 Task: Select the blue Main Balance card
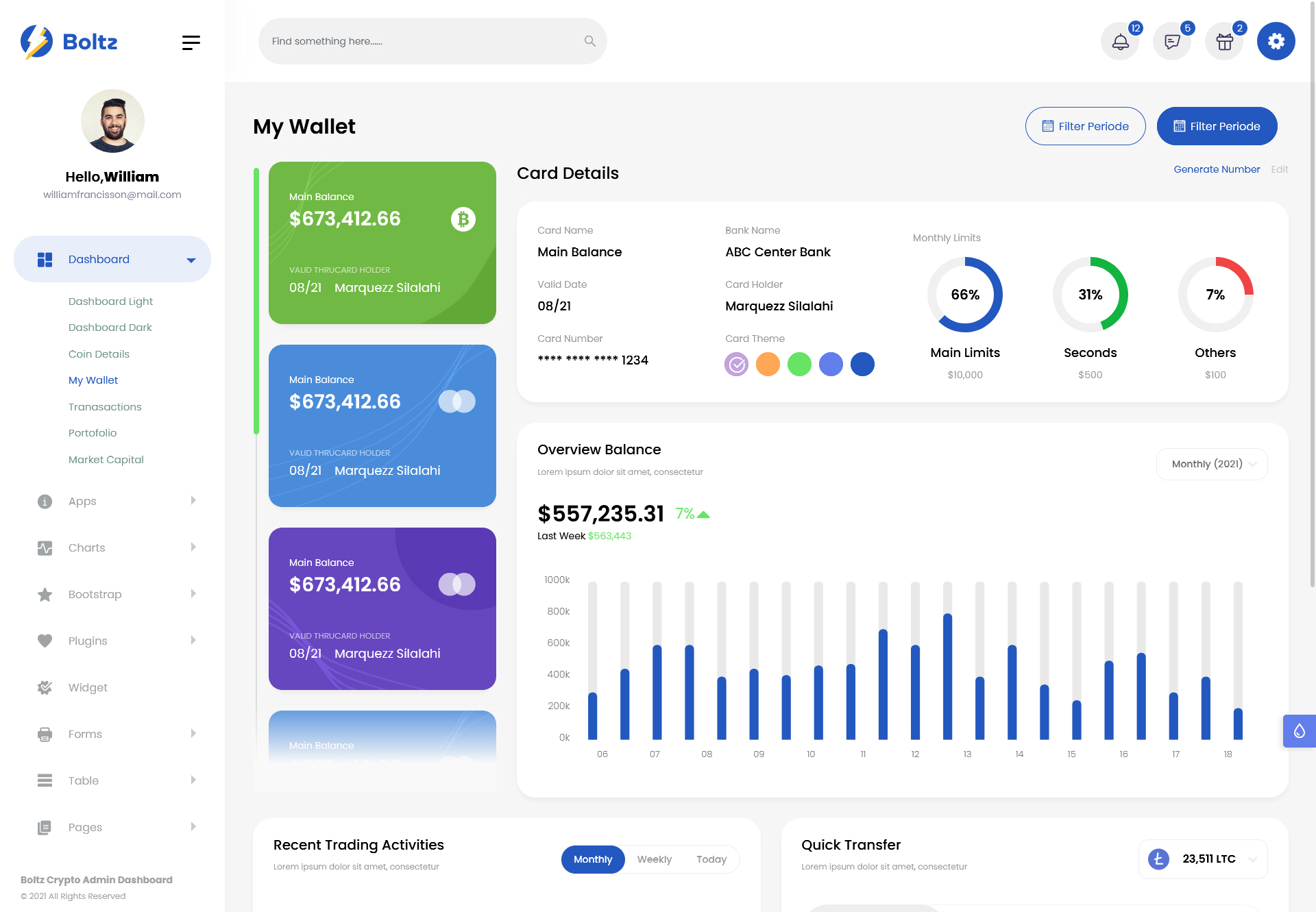tap(382, 426)
